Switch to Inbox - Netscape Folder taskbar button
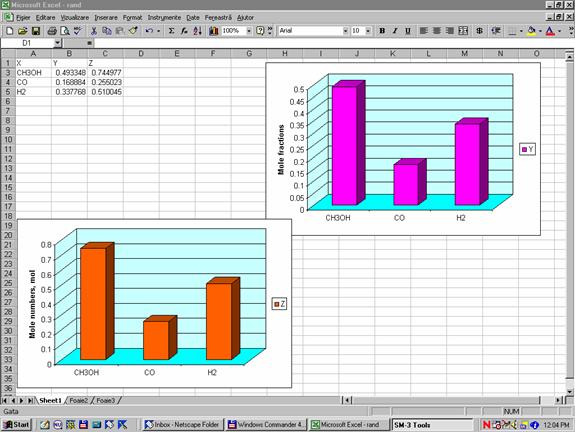The height and width of the screenshot is (432, 575). pos(182,425)
